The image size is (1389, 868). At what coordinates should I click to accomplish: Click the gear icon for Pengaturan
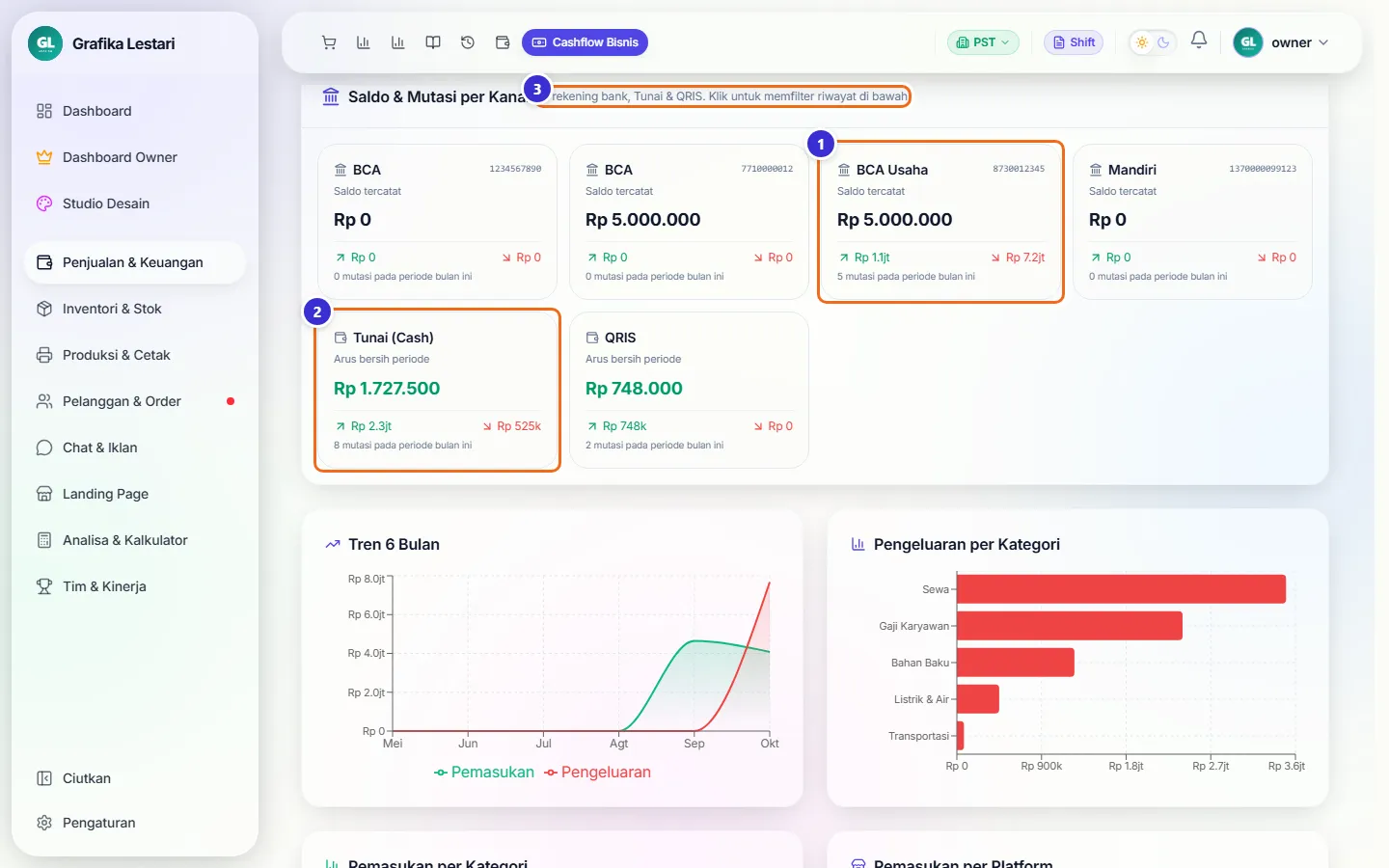tap(44, 823)
